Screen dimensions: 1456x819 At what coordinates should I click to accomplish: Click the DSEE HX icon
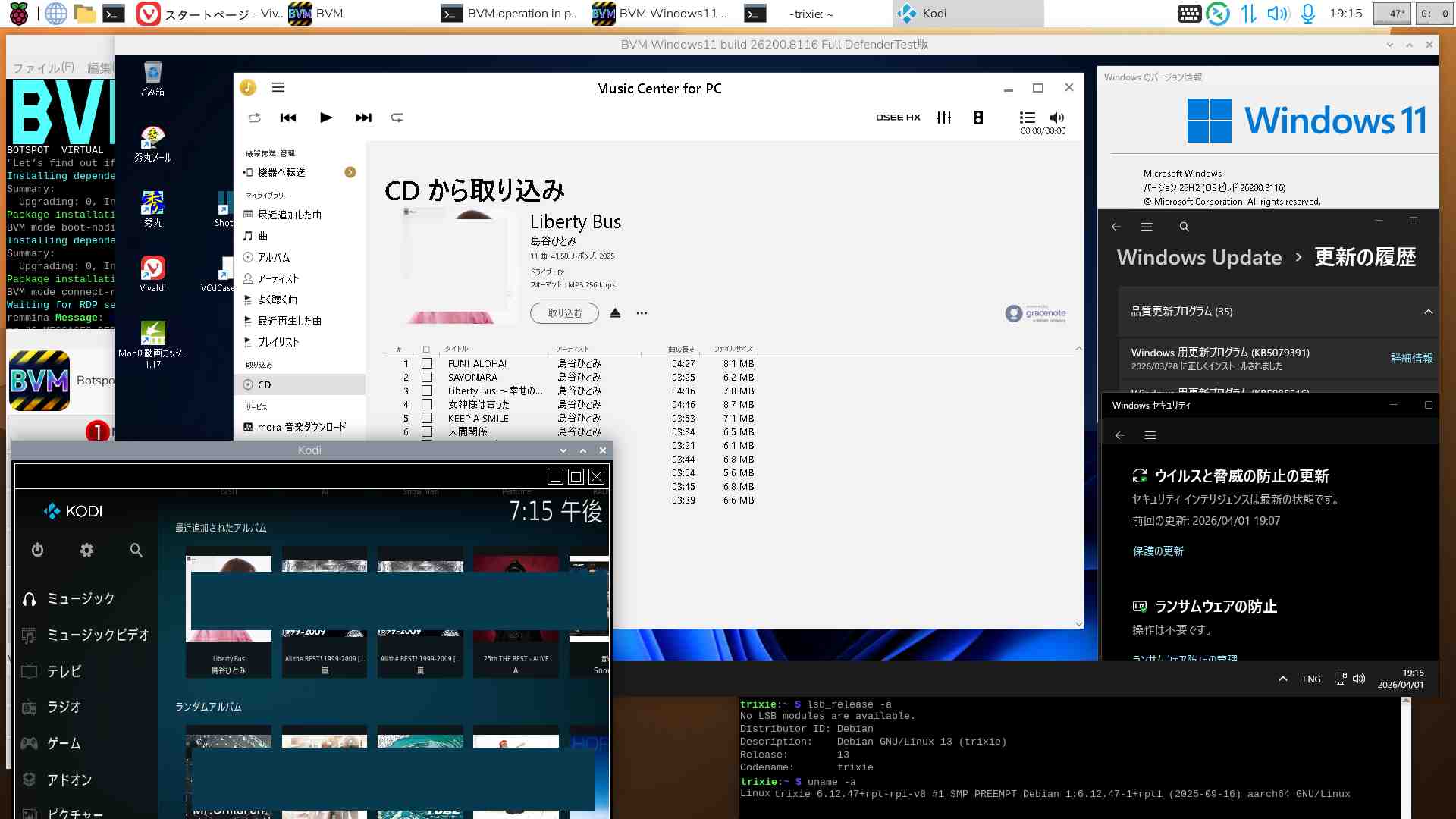(898, 118)
